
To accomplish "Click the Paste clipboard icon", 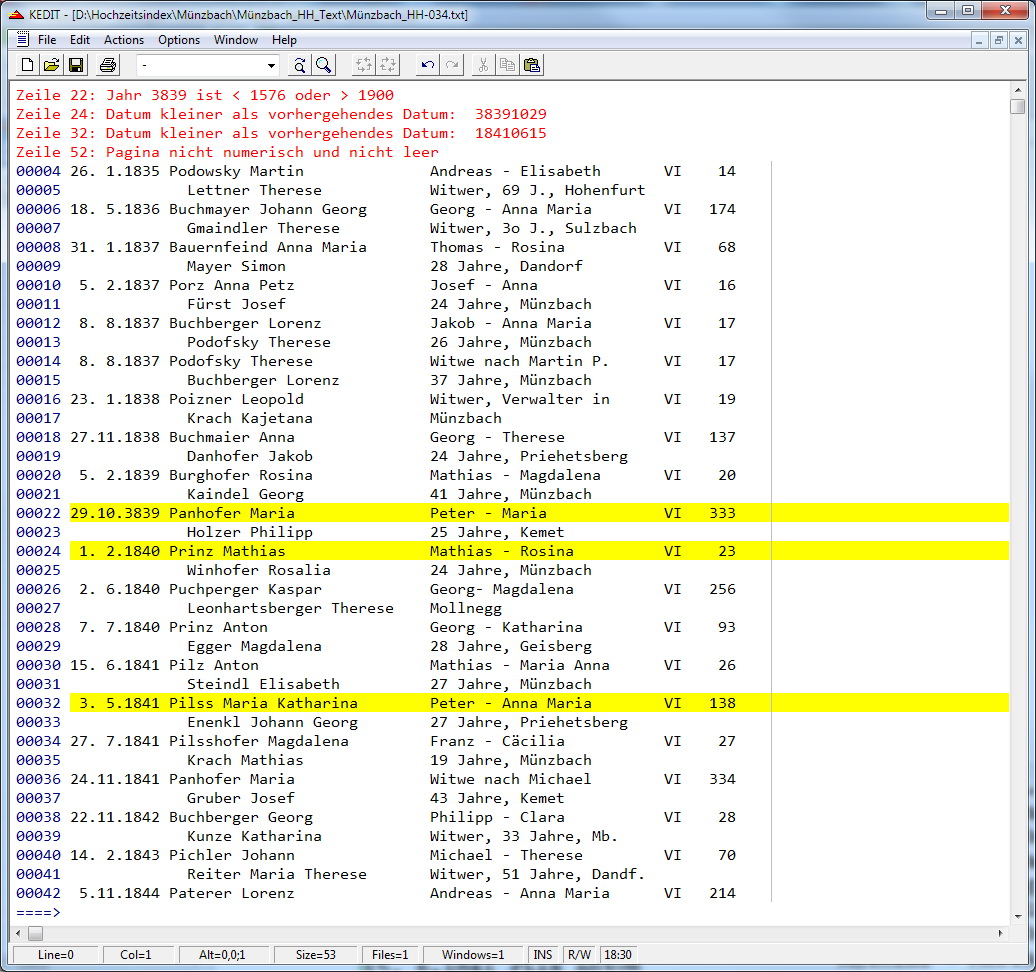I will pyautogui.click(x=532, y=65).
